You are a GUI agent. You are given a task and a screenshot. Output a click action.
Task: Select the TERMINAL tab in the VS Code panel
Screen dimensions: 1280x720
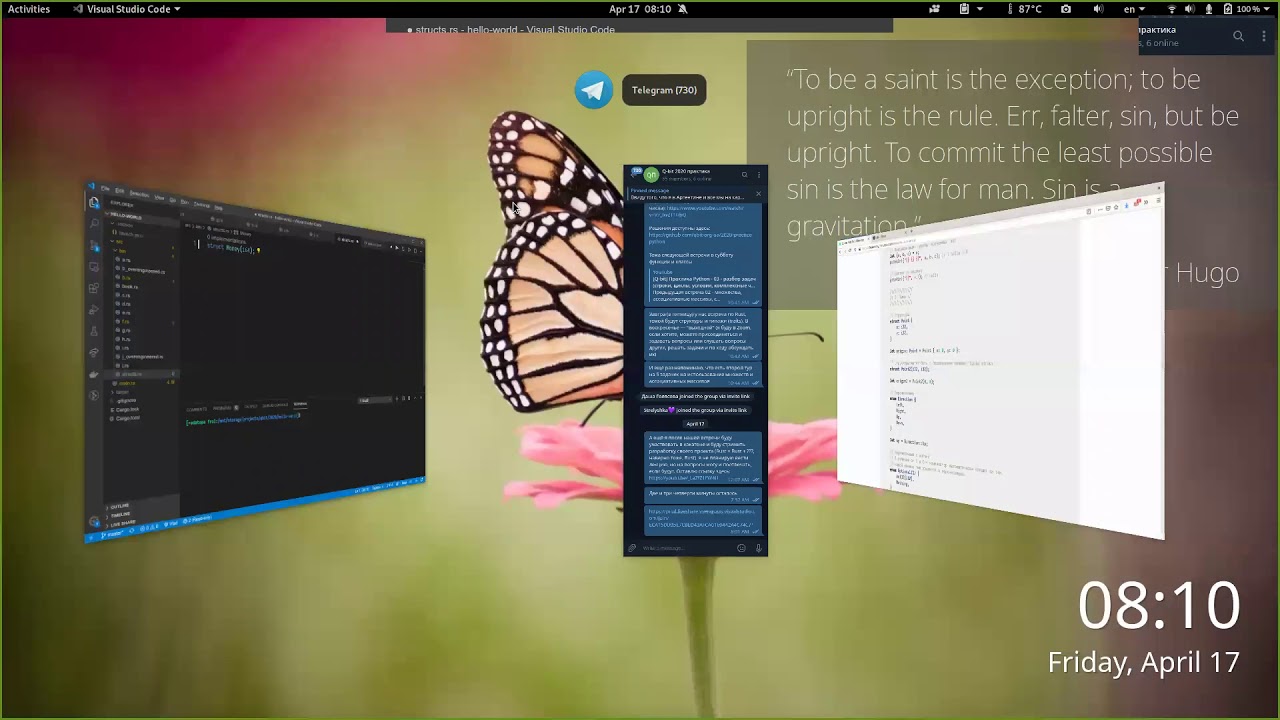pos(299,404)
